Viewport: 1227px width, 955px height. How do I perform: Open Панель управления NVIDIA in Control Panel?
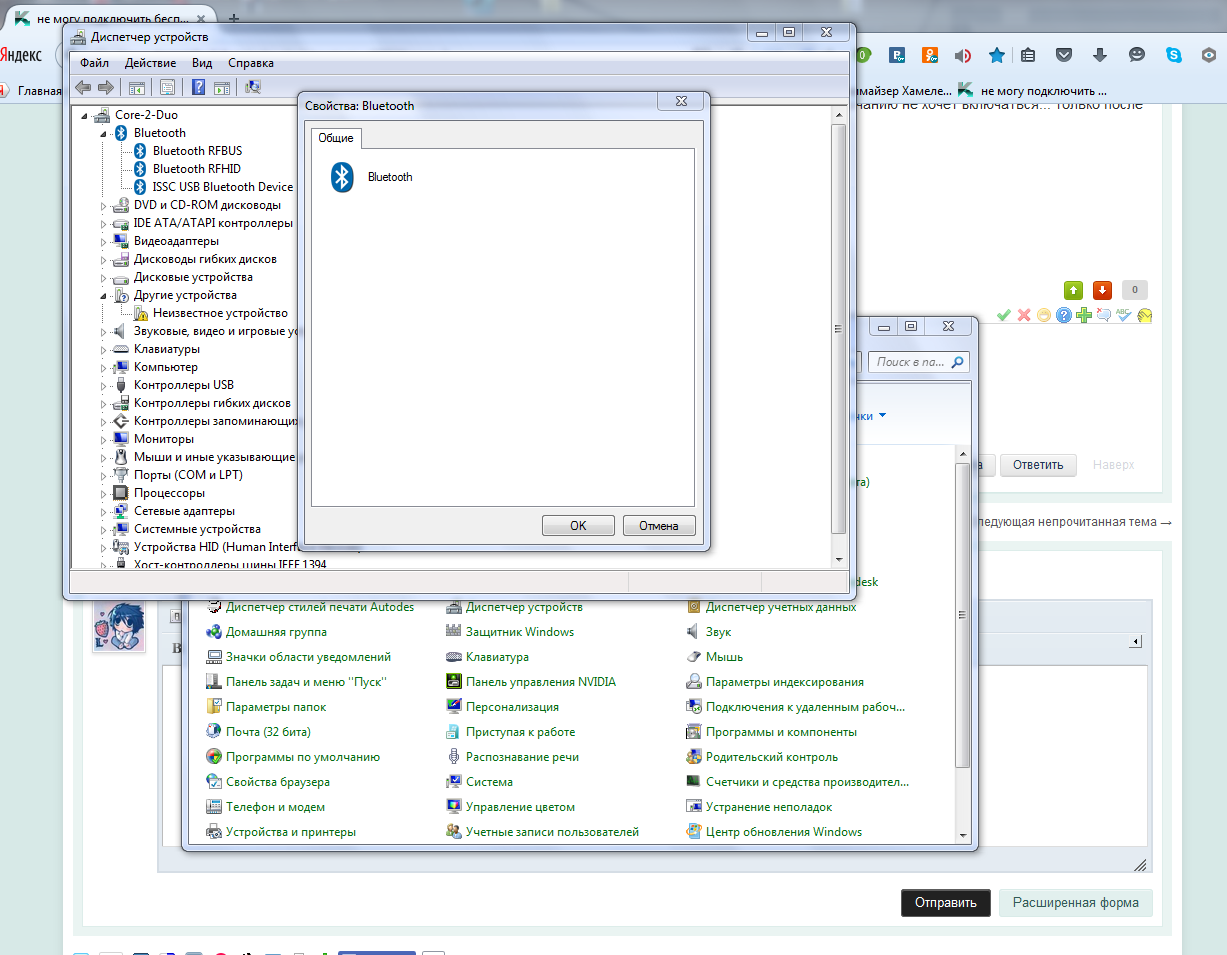541,682
